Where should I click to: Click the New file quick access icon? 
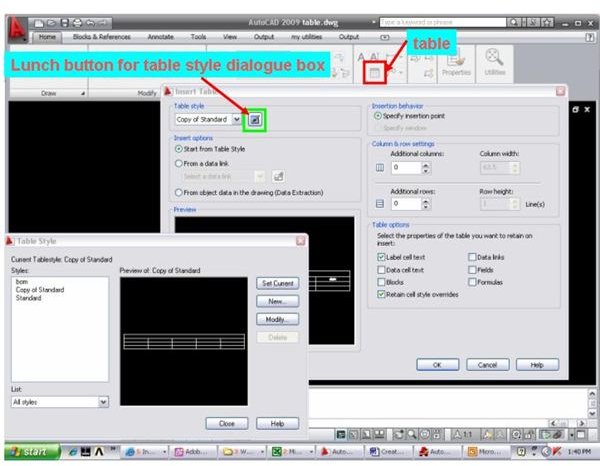coord(39,23)
